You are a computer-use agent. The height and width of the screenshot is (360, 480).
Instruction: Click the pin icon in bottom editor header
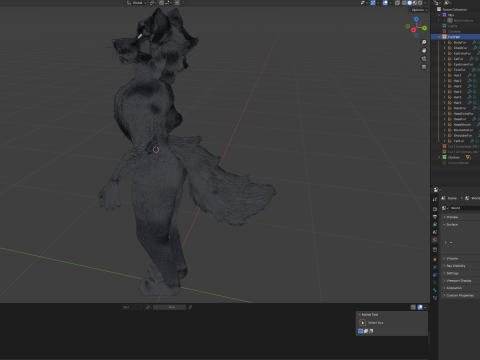[x=190, y=307]
